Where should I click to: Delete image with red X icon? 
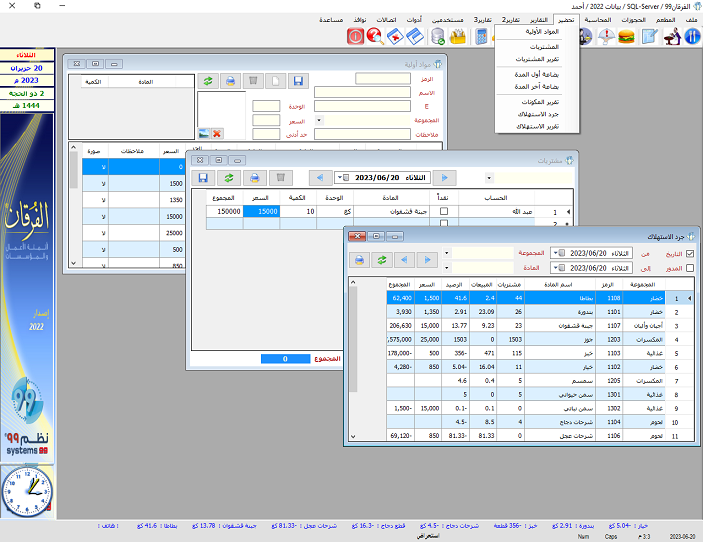tap(217, 133)
